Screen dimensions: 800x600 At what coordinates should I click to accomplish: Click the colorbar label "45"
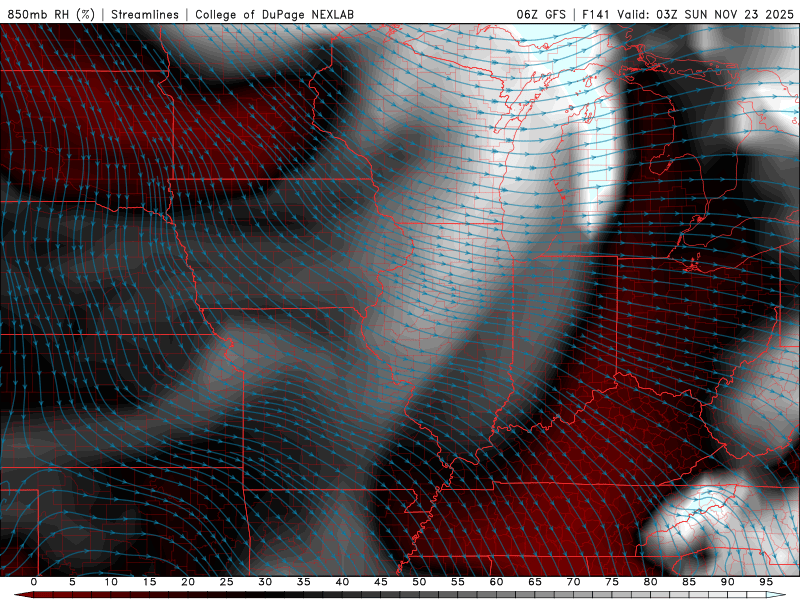[381, 582]
